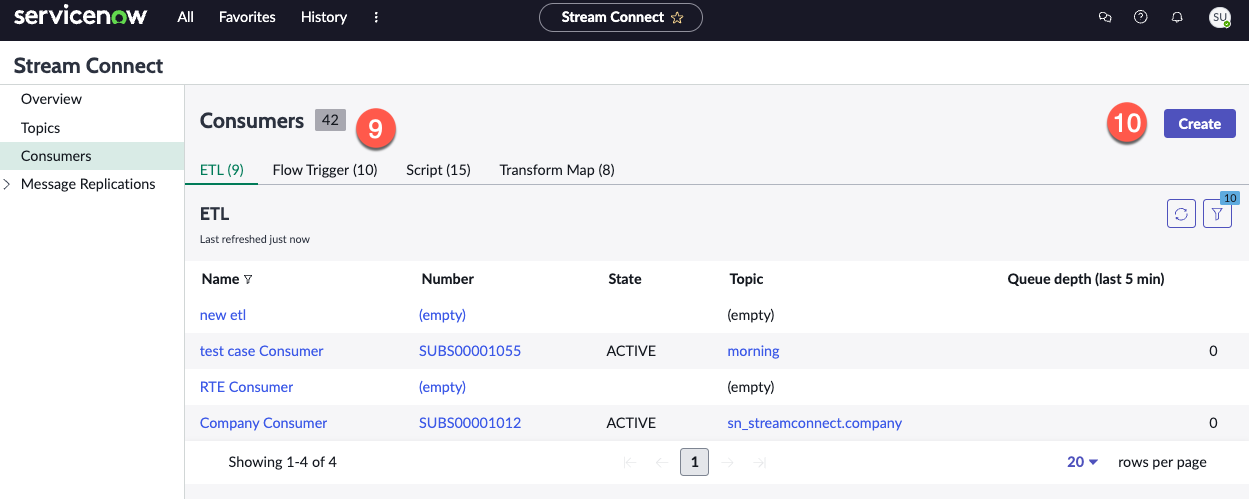Open the SU user avatar menu
Screen dimensions: 1249x499
click(x=1219, y=17)
